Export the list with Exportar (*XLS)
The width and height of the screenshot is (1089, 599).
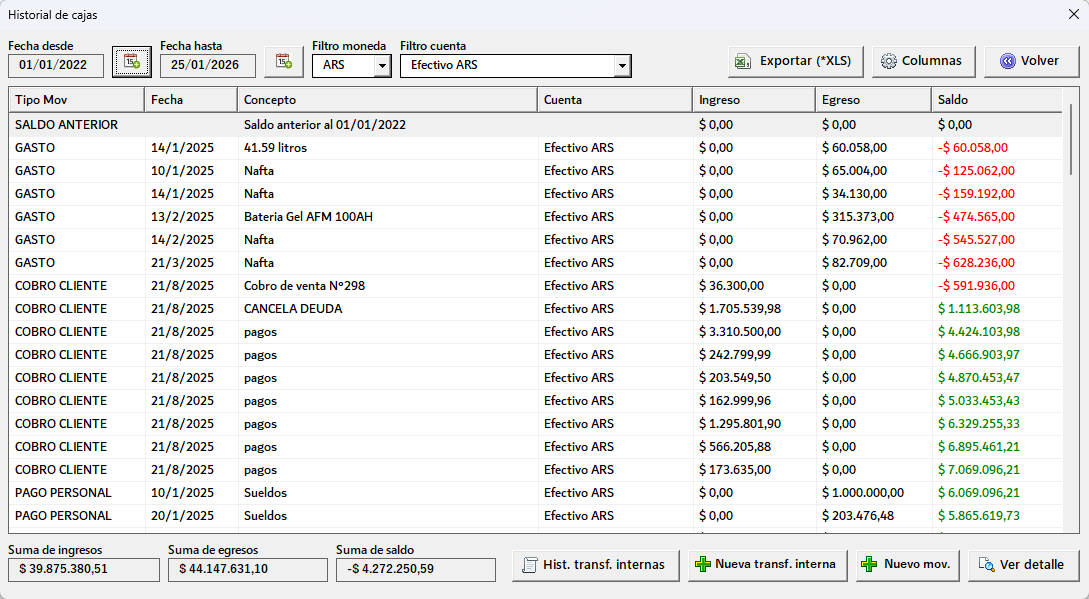(795, 61)
